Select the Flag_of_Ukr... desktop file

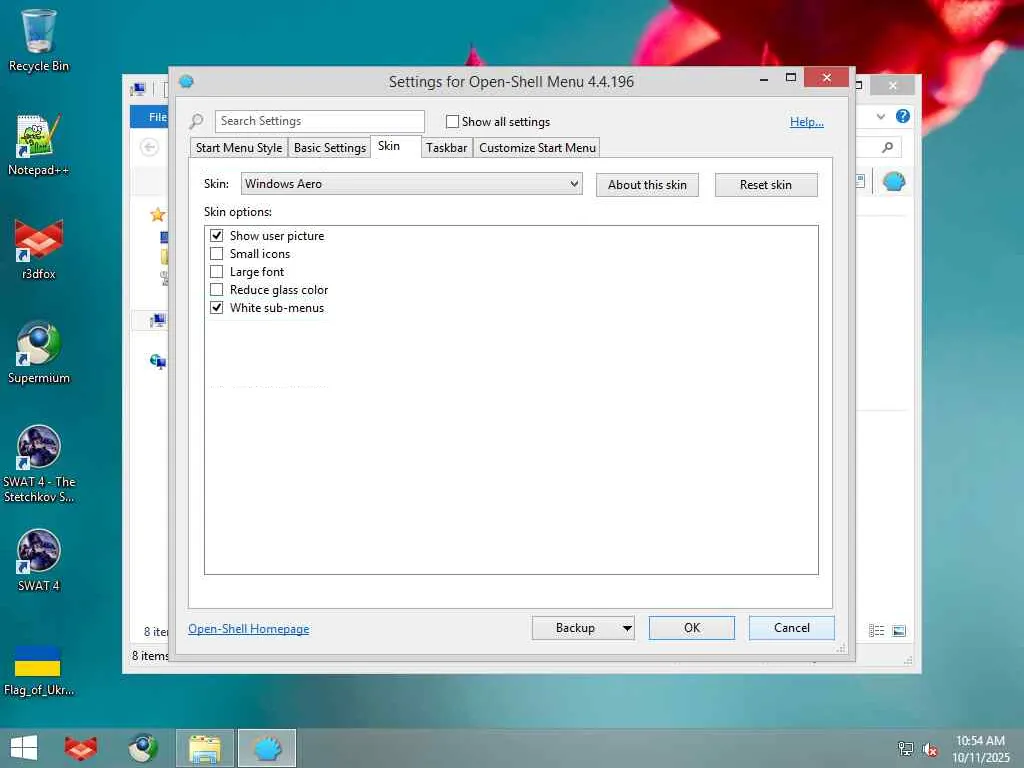(x=39, y=671)
